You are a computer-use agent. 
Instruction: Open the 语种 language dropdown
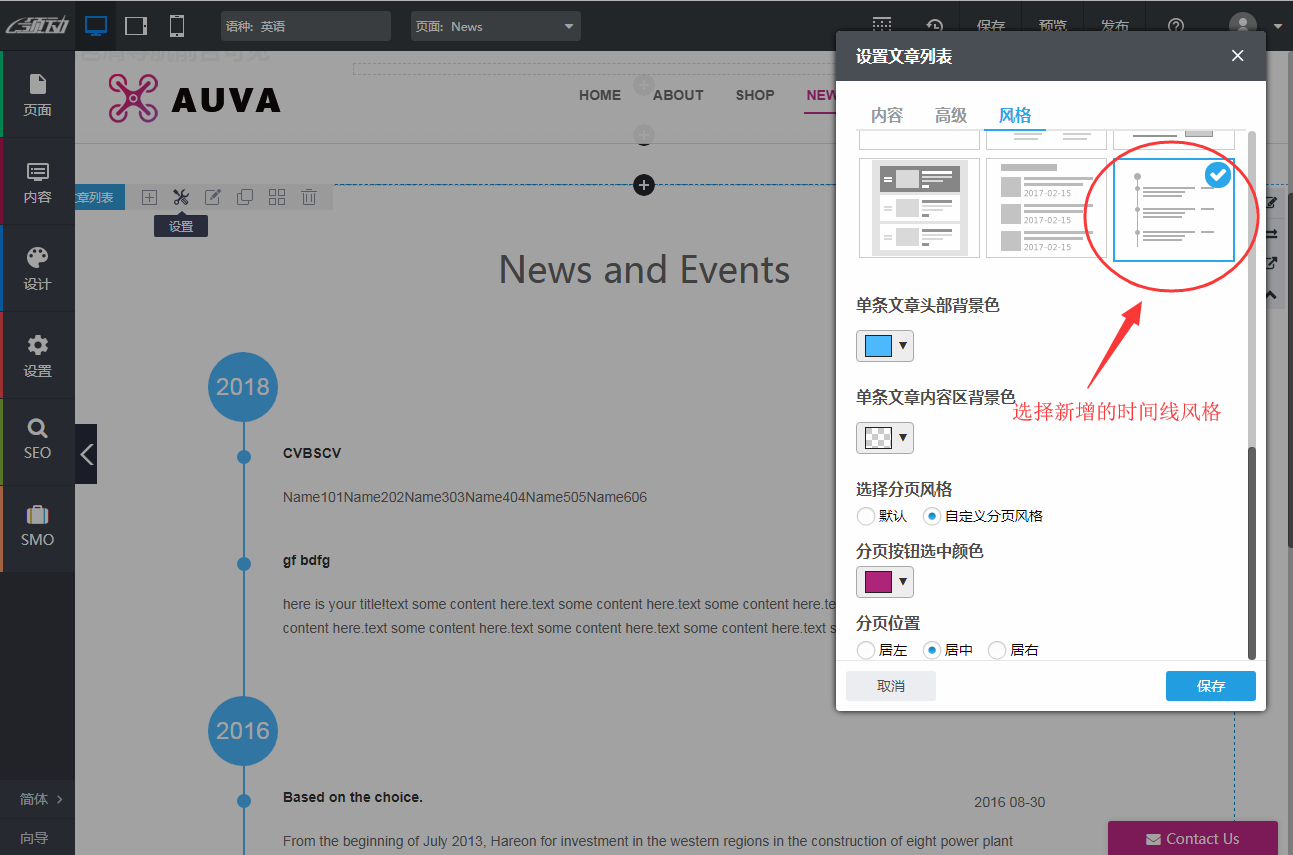(x=305, y=26)
